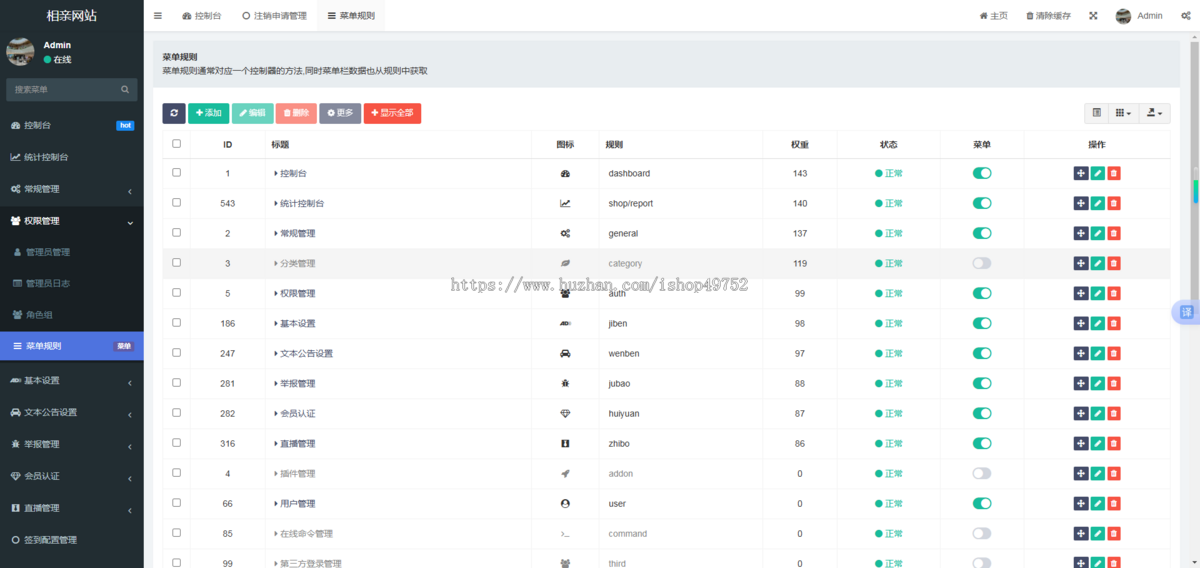Viewport: 1200px width, 568px height.
Task: Click edit pencil icon for dashboard row
Action: 1097,173
